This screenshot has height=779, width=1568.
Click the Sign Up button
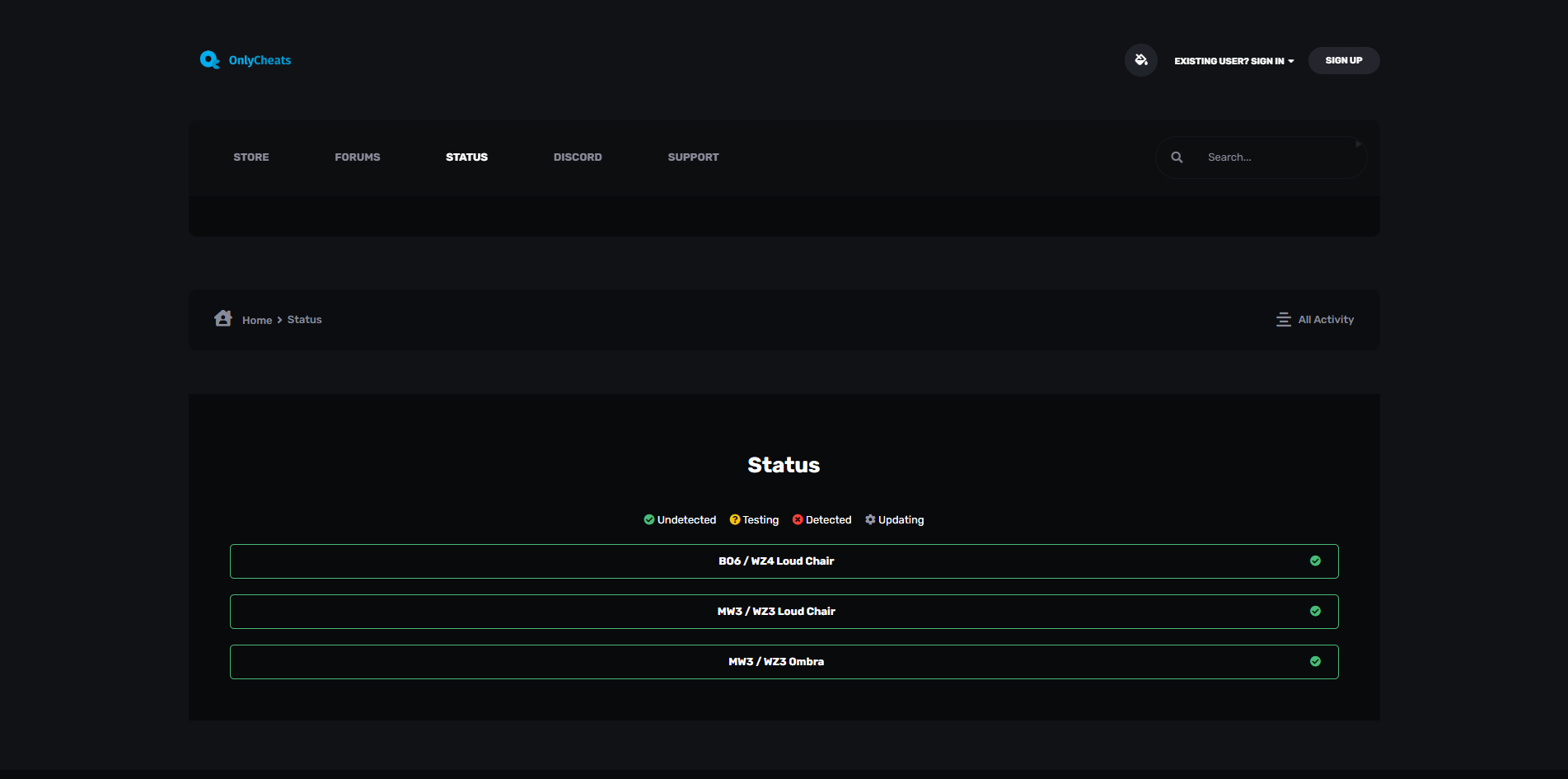1344,60
